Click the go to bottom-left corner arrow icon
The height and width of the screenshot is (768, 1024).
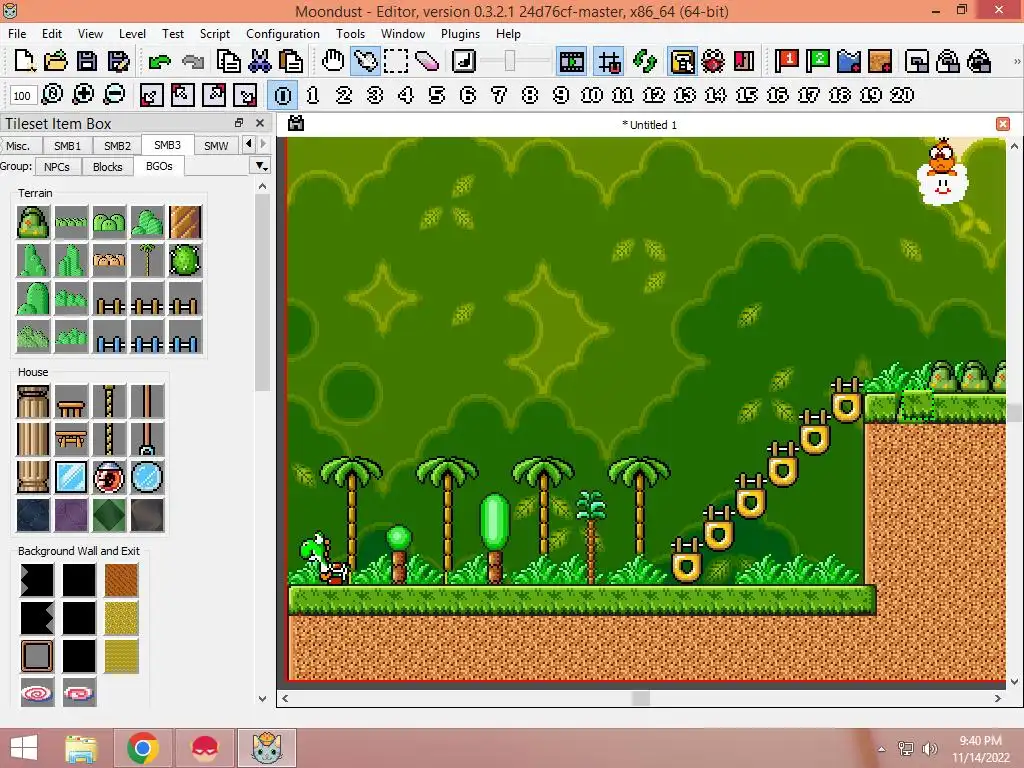(151, 95)
